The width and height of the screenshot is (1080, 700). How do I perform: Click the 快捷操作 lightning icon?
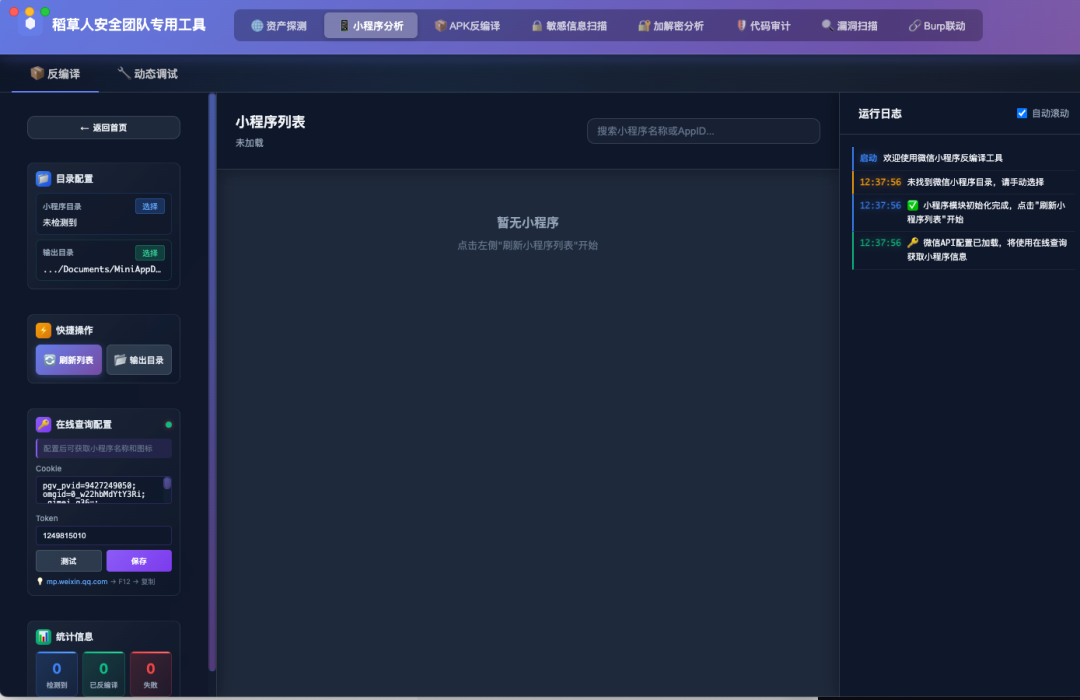point(43,330)
